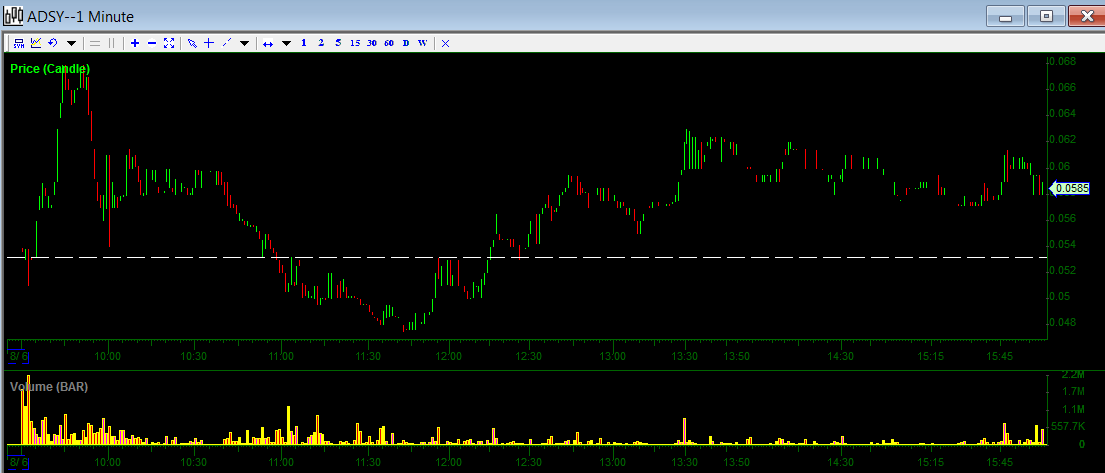Zoom in with the plus icon
This screenshot has width=1105, height=473.
point(135,43)
